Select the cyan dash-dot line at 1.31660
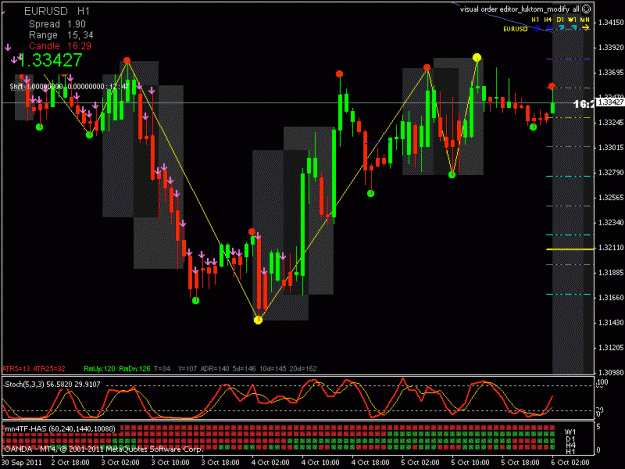625x469 pixels. 569,294
